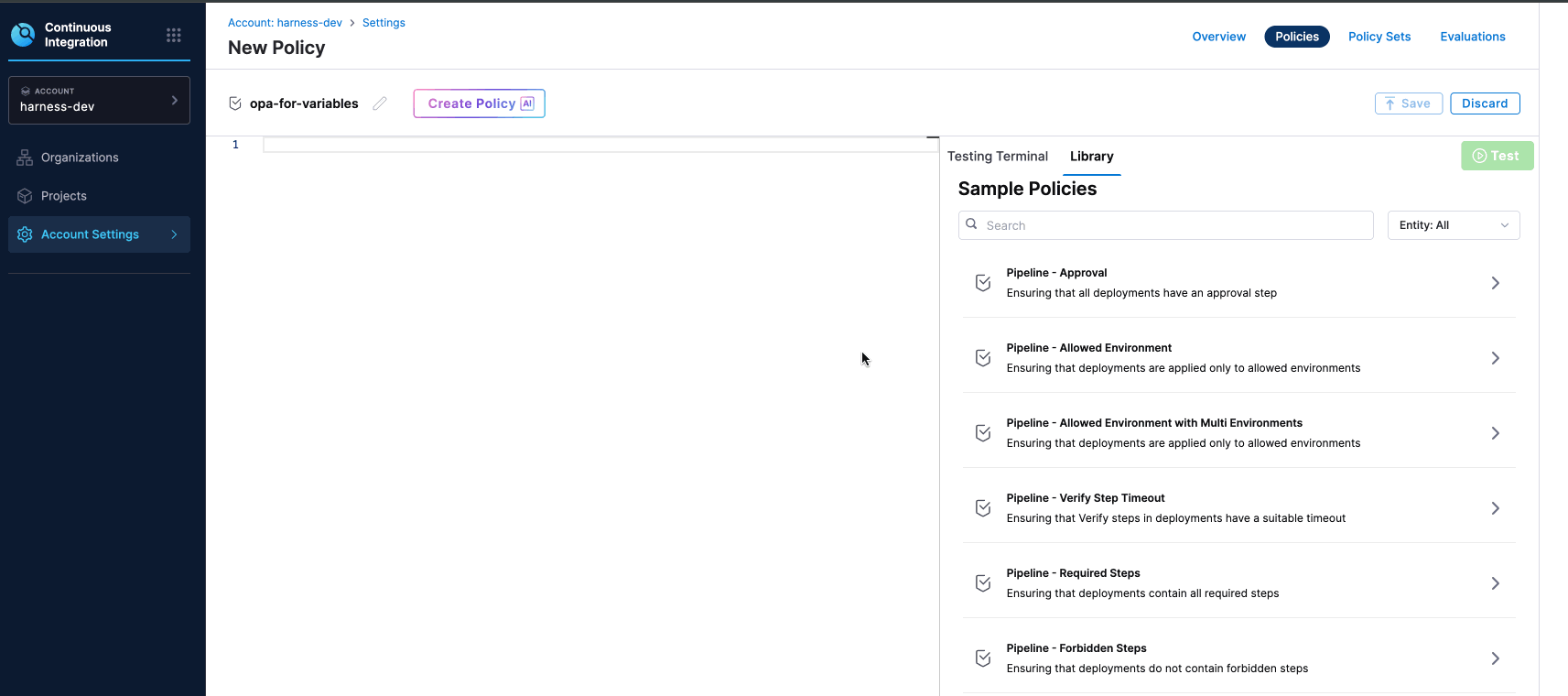The image size is (1568, 696).
Task: Click the Pipeline - Required Steps policy icon
Action: tap(983, 583)
